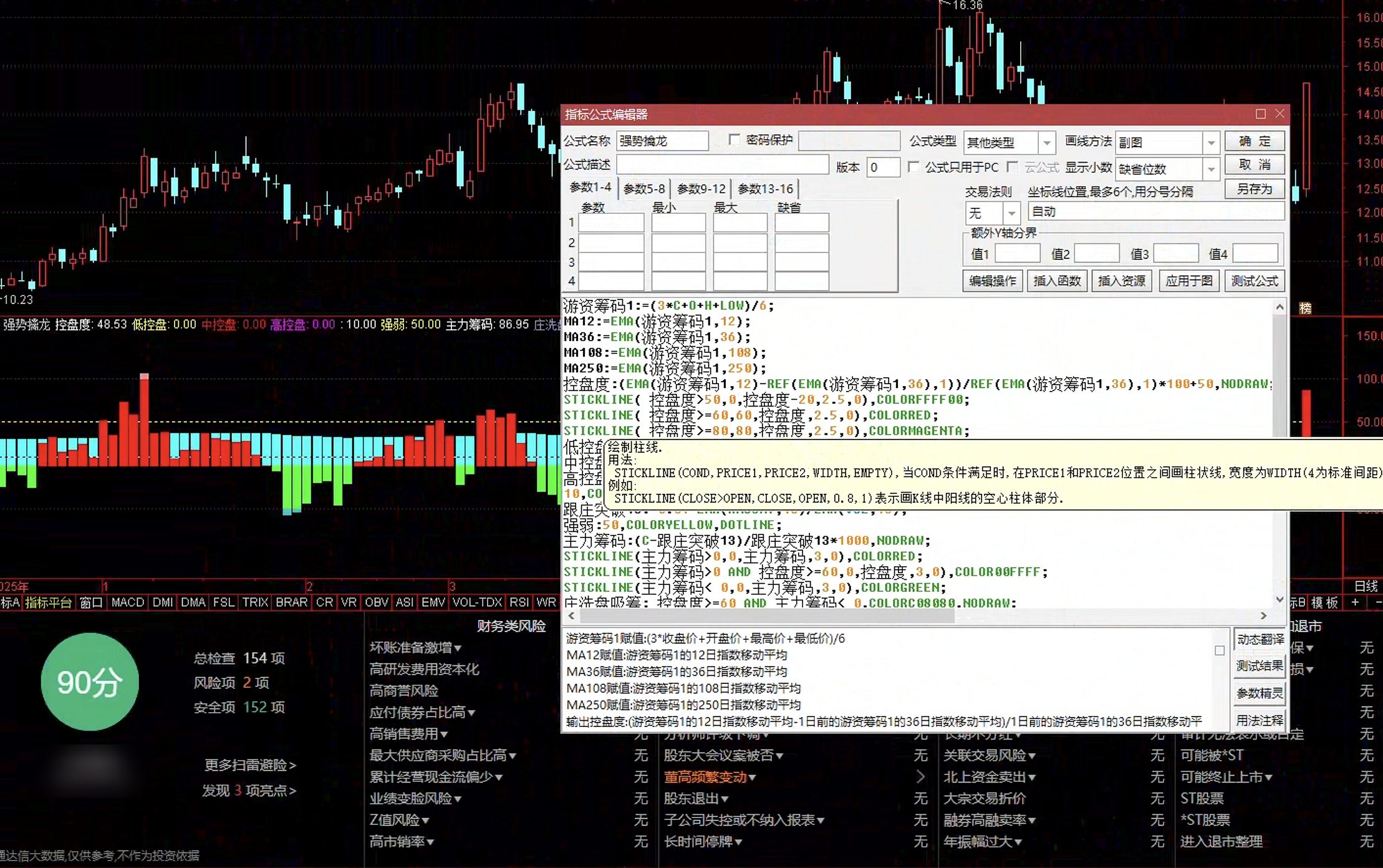Click the code editor vertical scrollbar thumb

click(1279, 374)
